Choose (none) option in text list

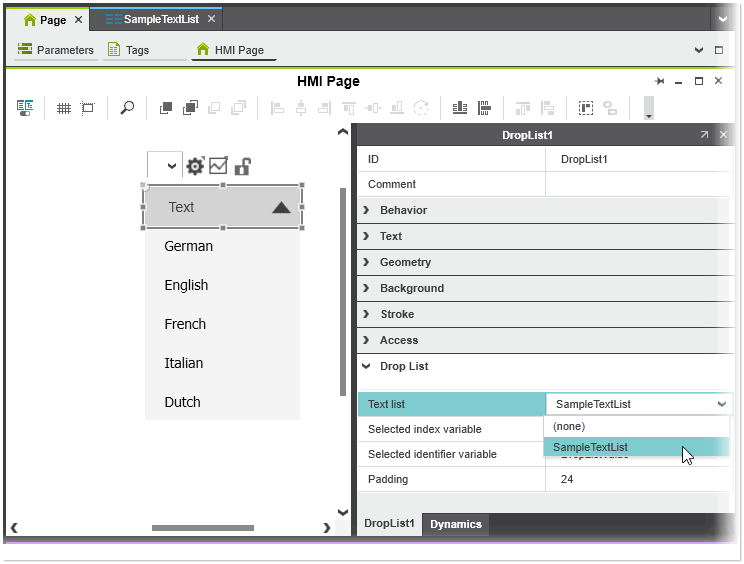[569, 426]
